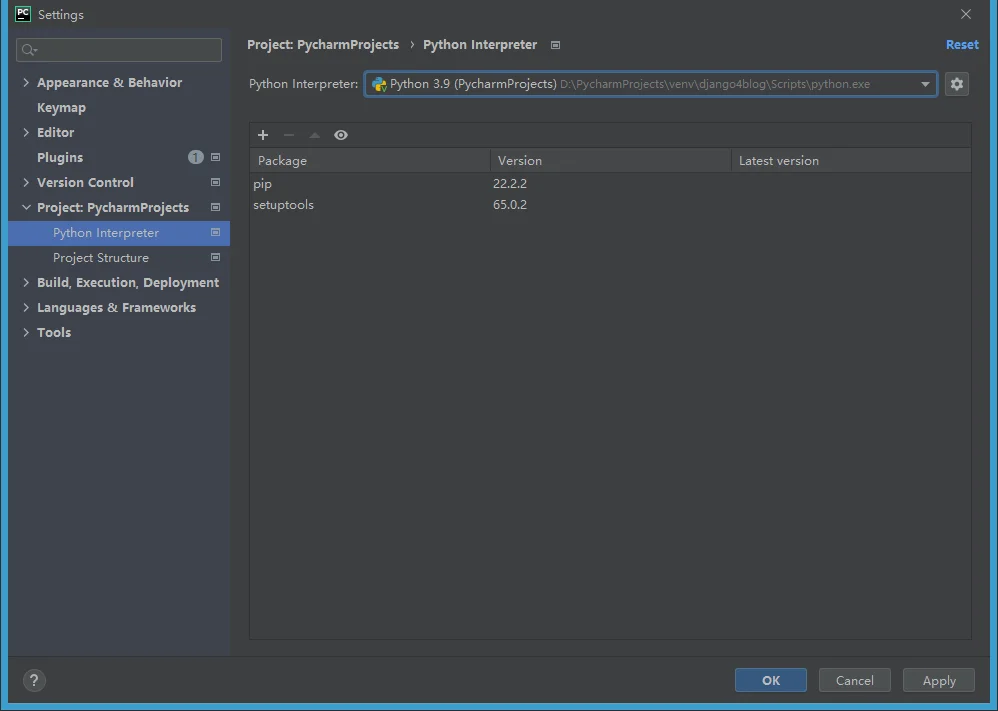Click project-level marker icon next to Plugins
The width and height of the screenshot is (998, 711).
tap(215, 157)
